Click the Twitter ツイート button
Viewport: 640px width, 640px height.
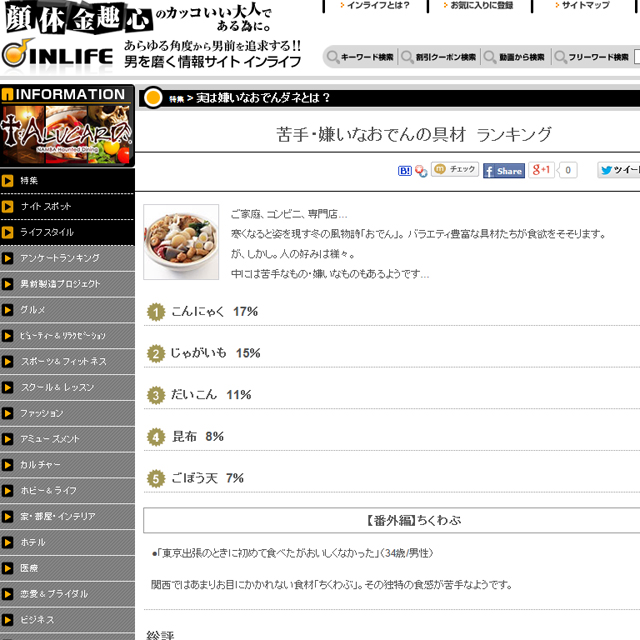pos(619,170)
